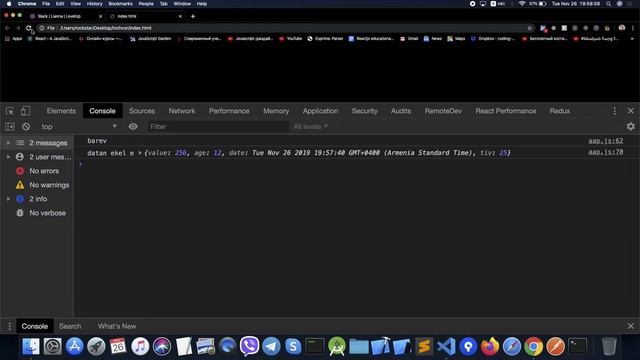Expand the '2 messages' sidebar group
640x360 pixels.
click(x=8, y=143)
